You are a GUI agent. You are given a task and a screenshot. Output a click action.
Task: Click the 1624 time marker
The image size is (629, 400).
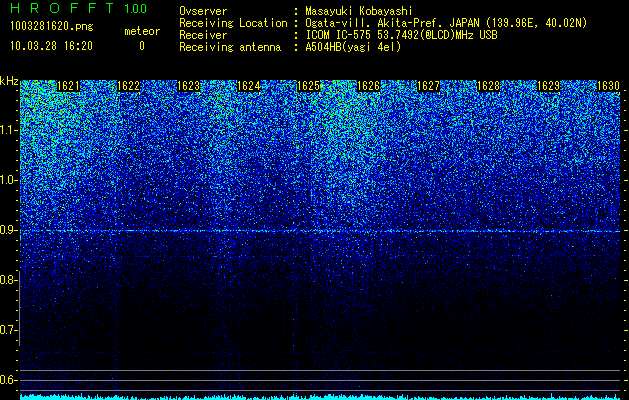click(249, 86)
